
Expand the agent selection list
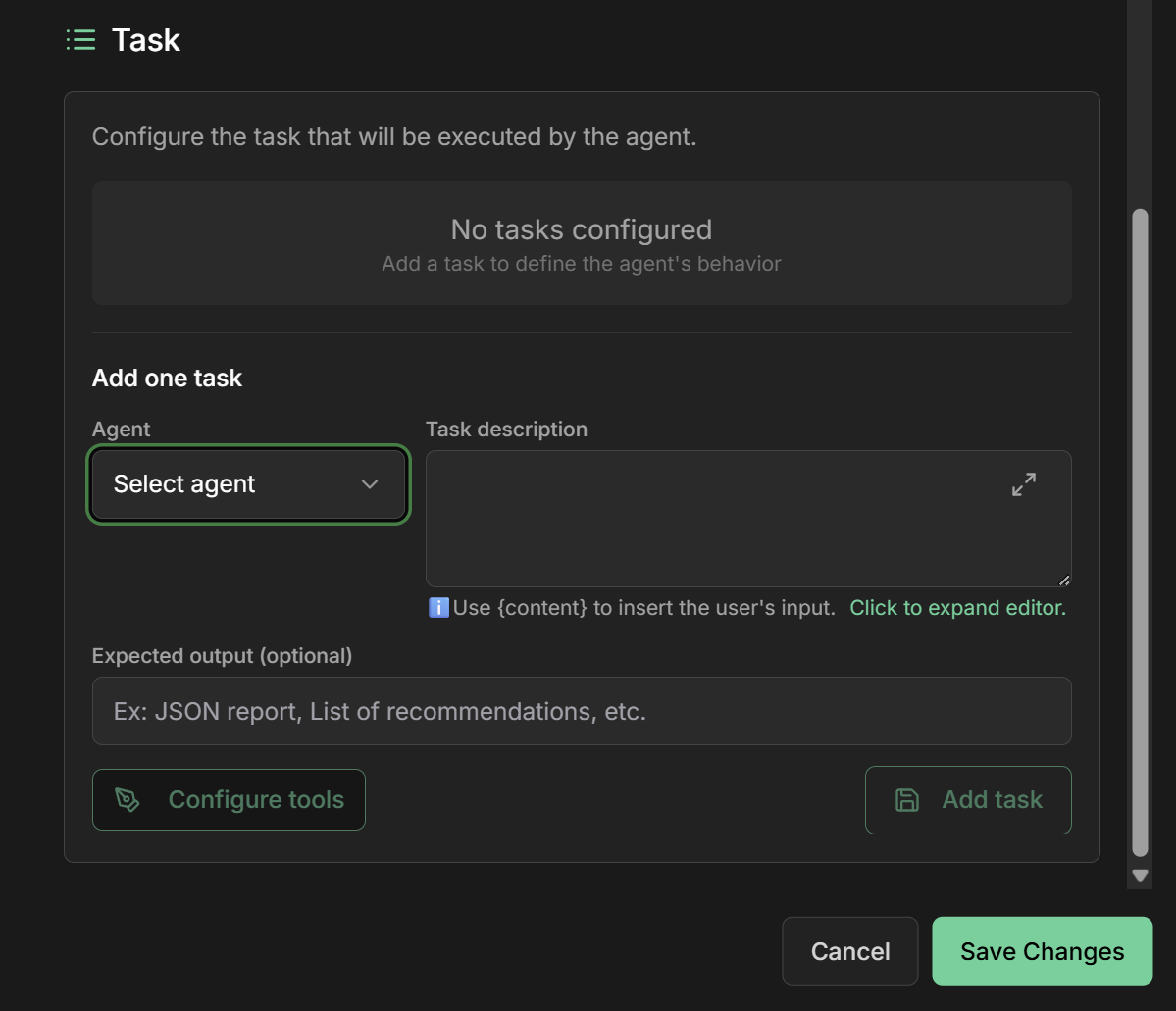(248, 483)
